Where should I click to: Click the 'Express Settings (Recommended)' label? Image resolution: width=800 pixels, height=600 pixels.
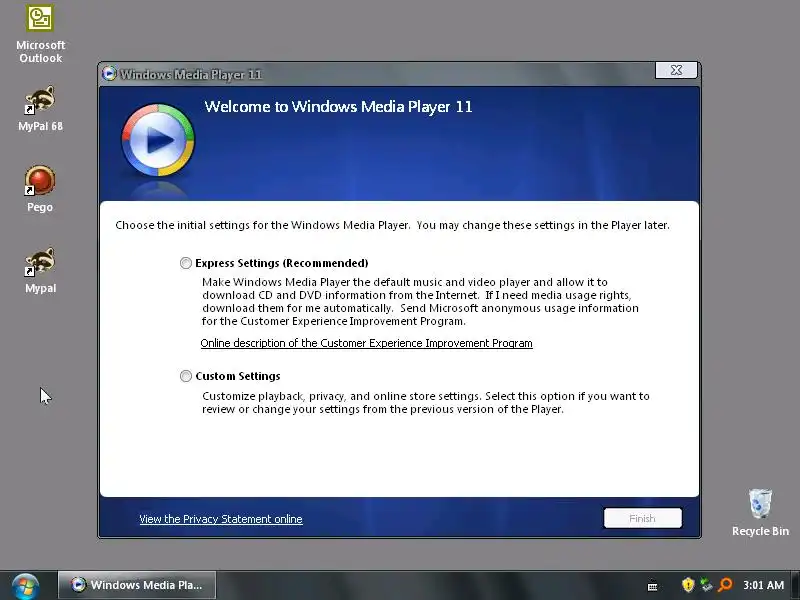click(x=282, y=263)
